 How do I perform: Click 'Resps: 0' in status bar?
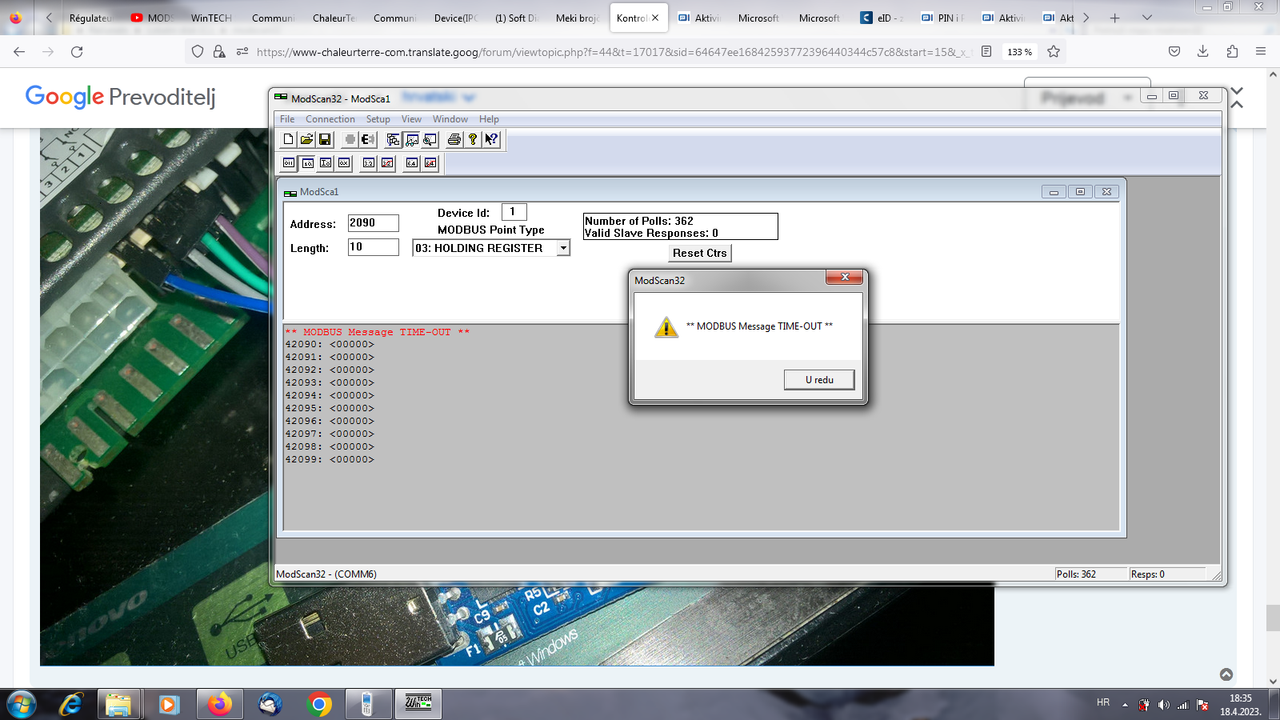click(1148, 574)
